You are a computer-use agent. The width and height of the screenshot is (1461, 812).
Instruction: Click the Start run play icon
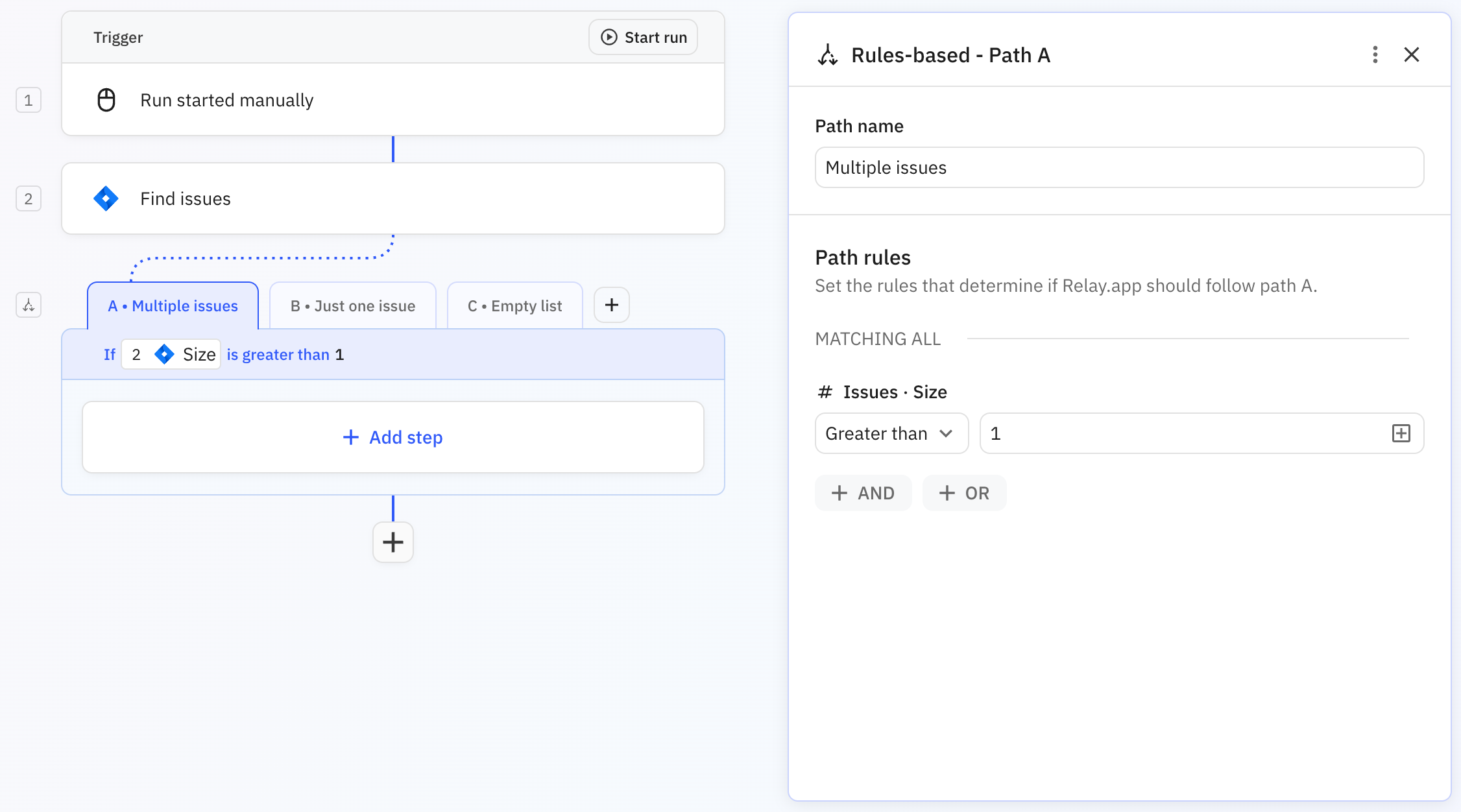coord(609,37)
